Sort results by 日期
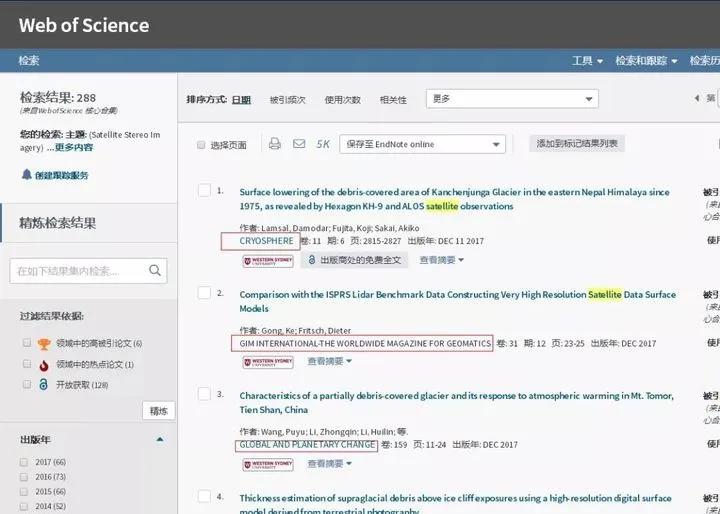Image resolution: width=720 pixels, height=514 pixels. point(241,100)
